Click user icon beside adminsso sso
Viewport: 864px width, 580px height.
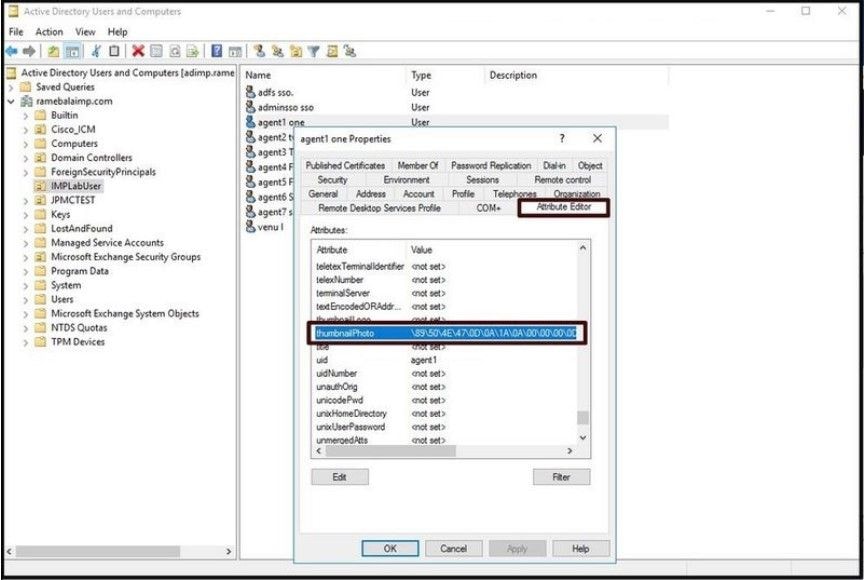click(251, 107)
